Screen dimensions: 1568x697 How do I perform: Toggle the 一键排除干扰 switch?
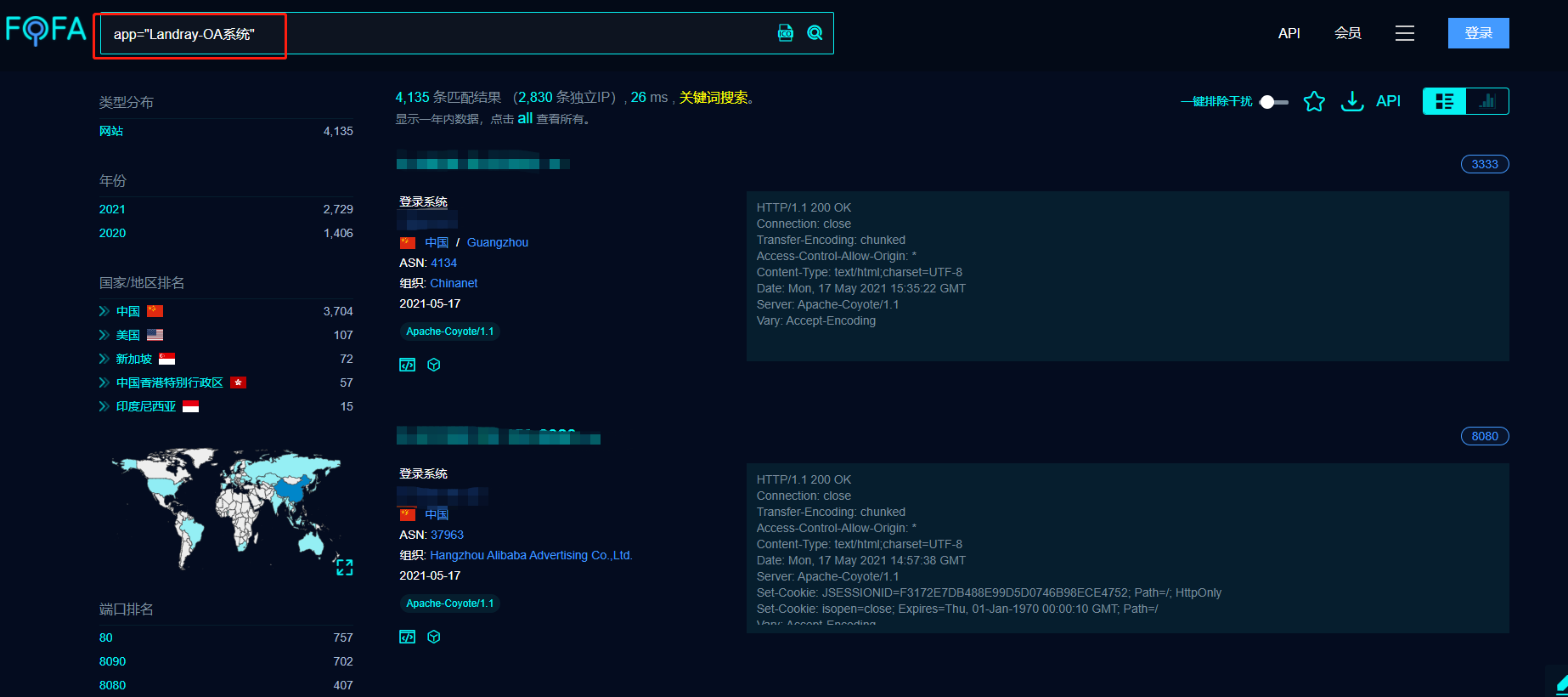click(x=1273, y=101)
